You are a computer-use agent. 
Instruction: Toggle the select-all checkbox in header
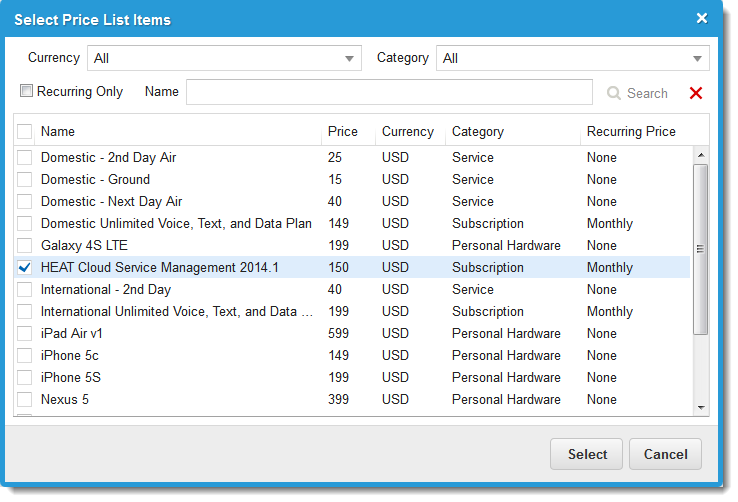tap(25, 132)
